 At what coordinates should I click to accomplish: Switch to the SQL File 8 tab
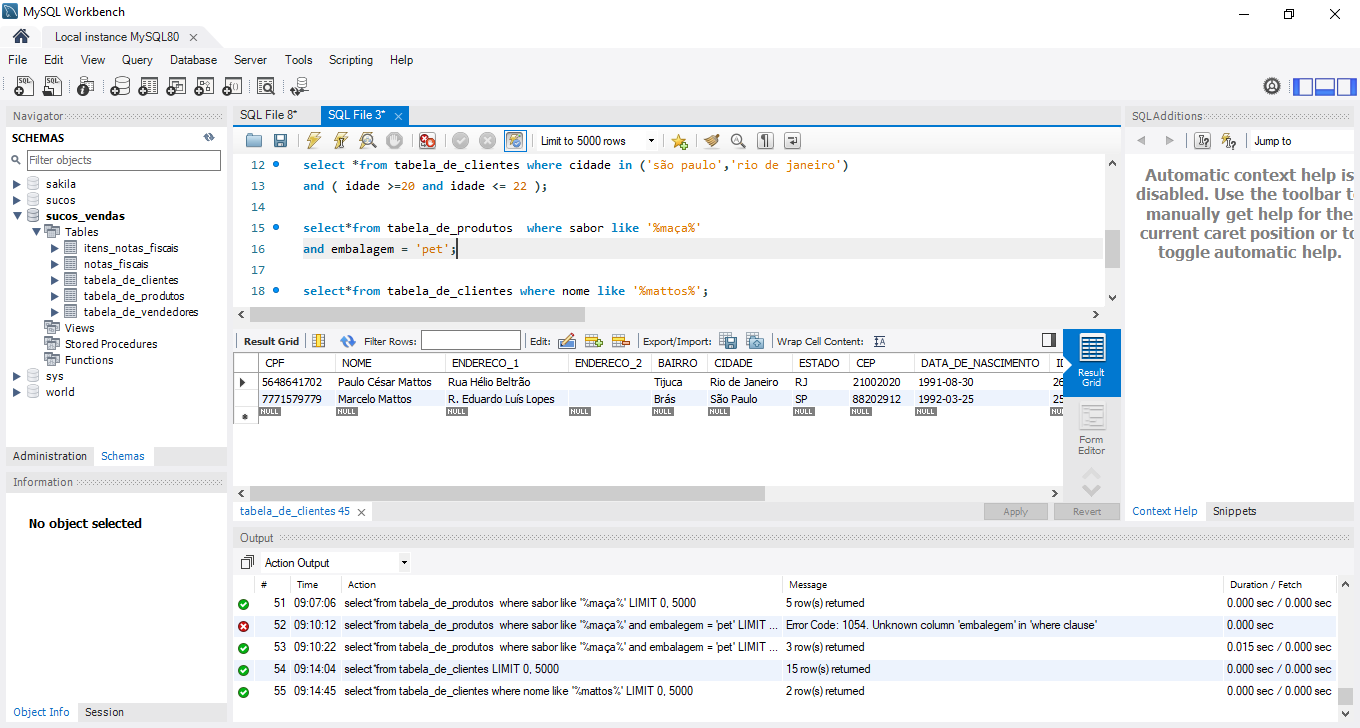coord(269,115)
